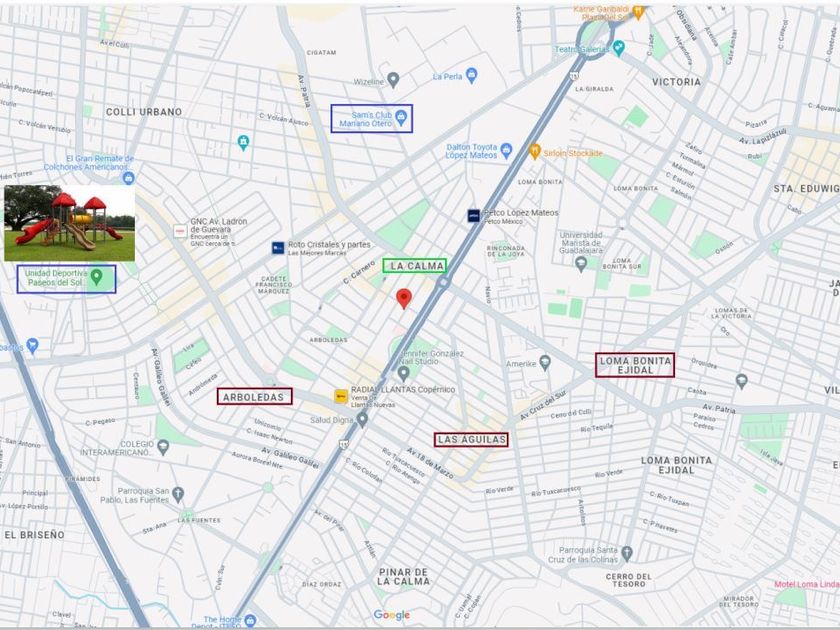Click the playground photo thumbnail
The width and height of the screenshot is (840, 630).
click(x=70, y=223)
